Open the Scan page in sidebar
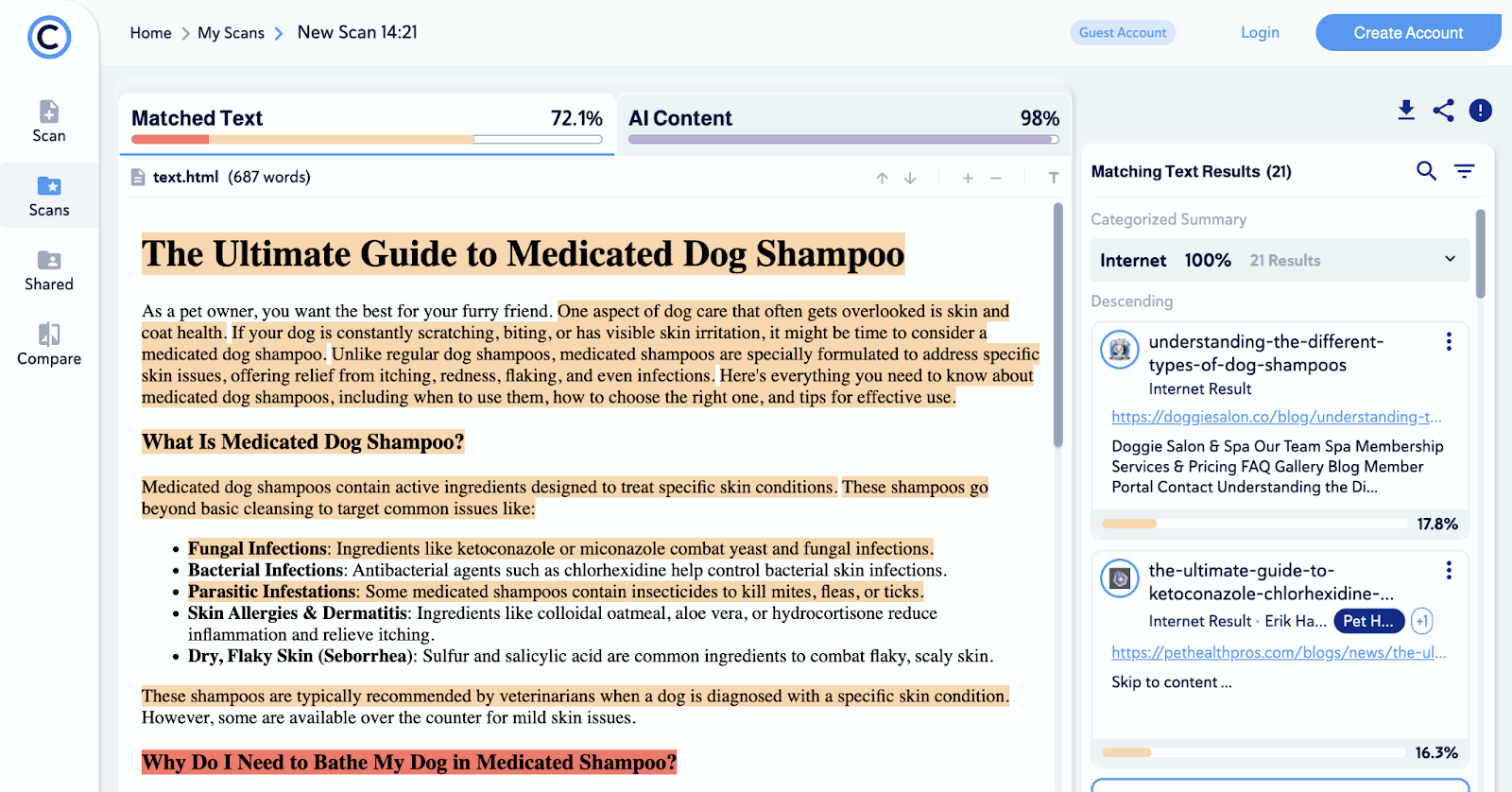Viewport: 1512px width, 792px height. coord(49,121)
